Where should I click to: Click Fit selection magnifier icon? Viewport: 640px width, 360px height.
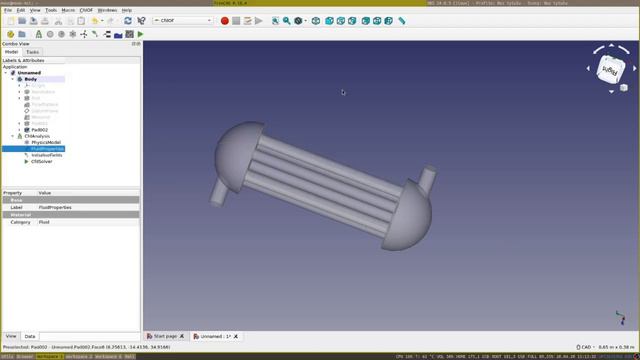point(287,21)
